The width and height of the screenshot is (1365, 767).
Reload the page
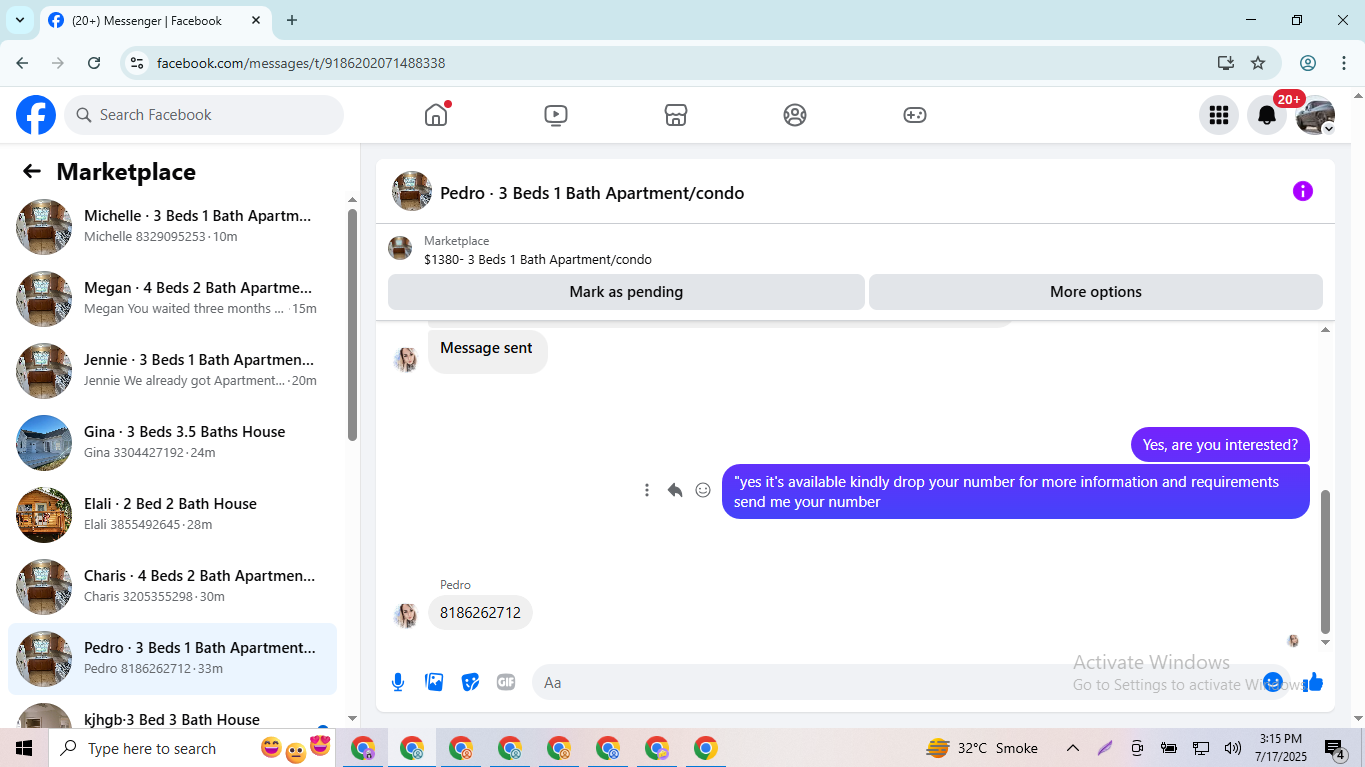(x=94, y=63)
